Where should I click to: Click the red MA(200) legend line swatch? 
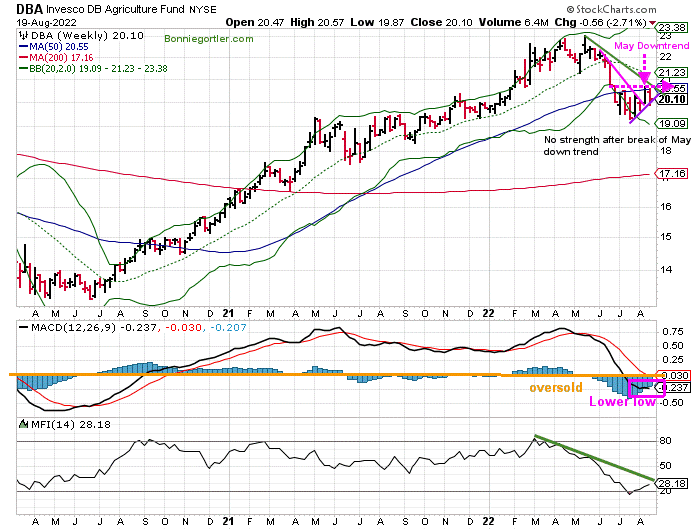(23, 58)
